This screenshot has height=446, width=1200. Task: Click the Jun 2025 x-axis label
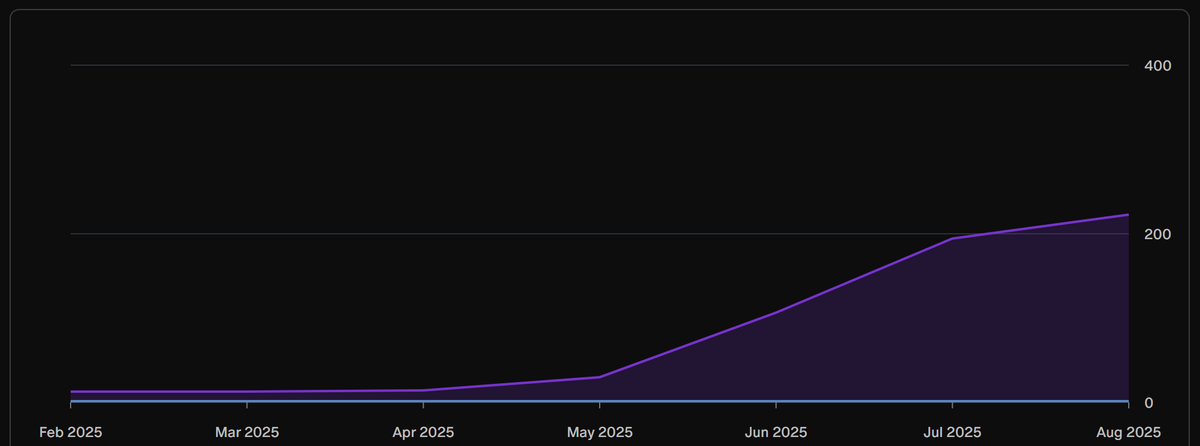(776, 432)
